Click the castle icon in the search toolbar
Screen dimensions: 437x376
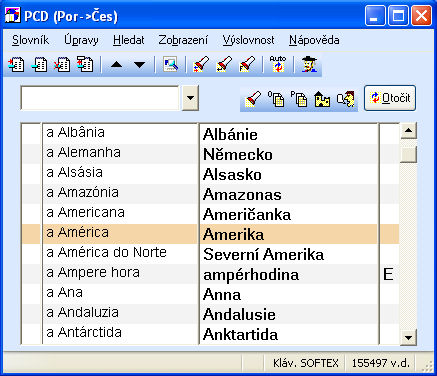(x=322, y=99)
